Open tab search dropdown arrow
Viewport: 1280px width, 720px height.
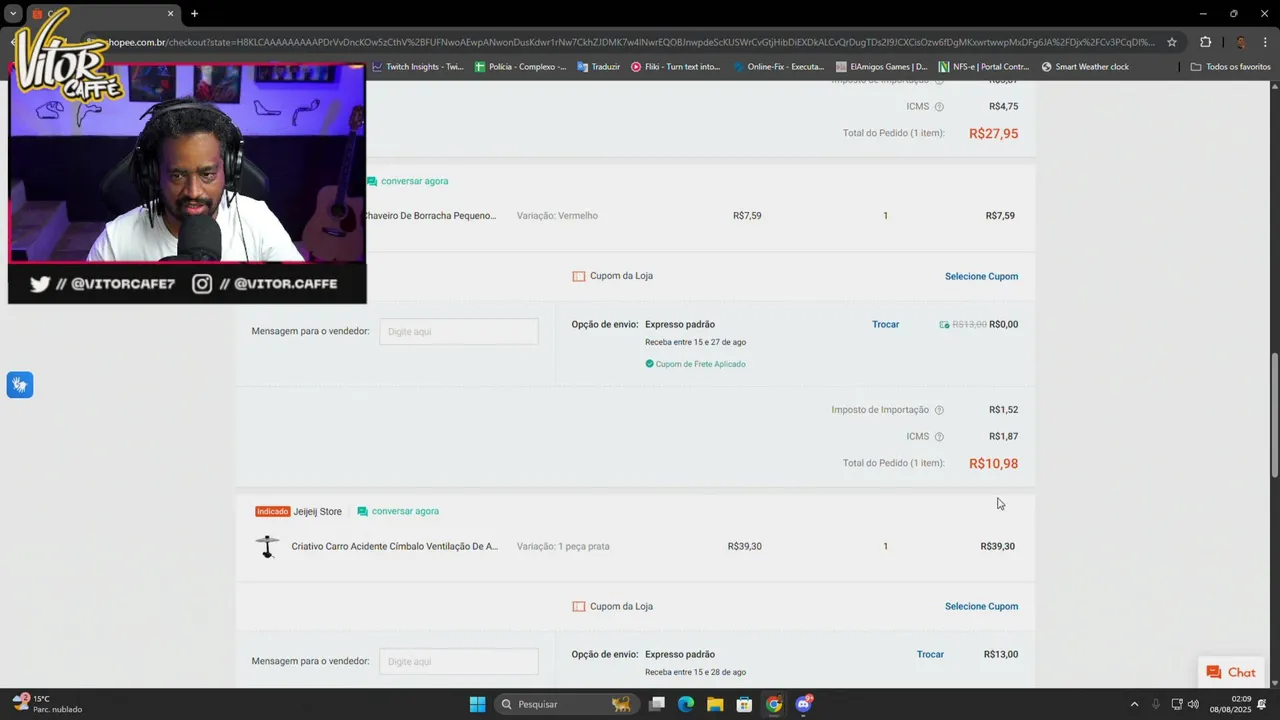13,14
